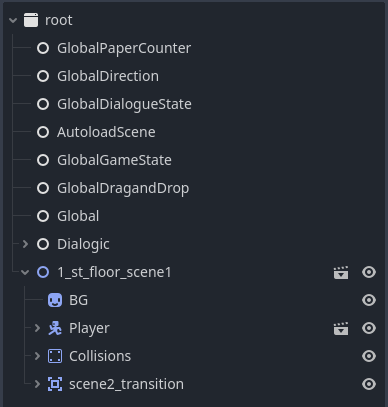Screen dimensions: 388x407
Task: Click the root window node icon
Action: click(x=31, y=20)
